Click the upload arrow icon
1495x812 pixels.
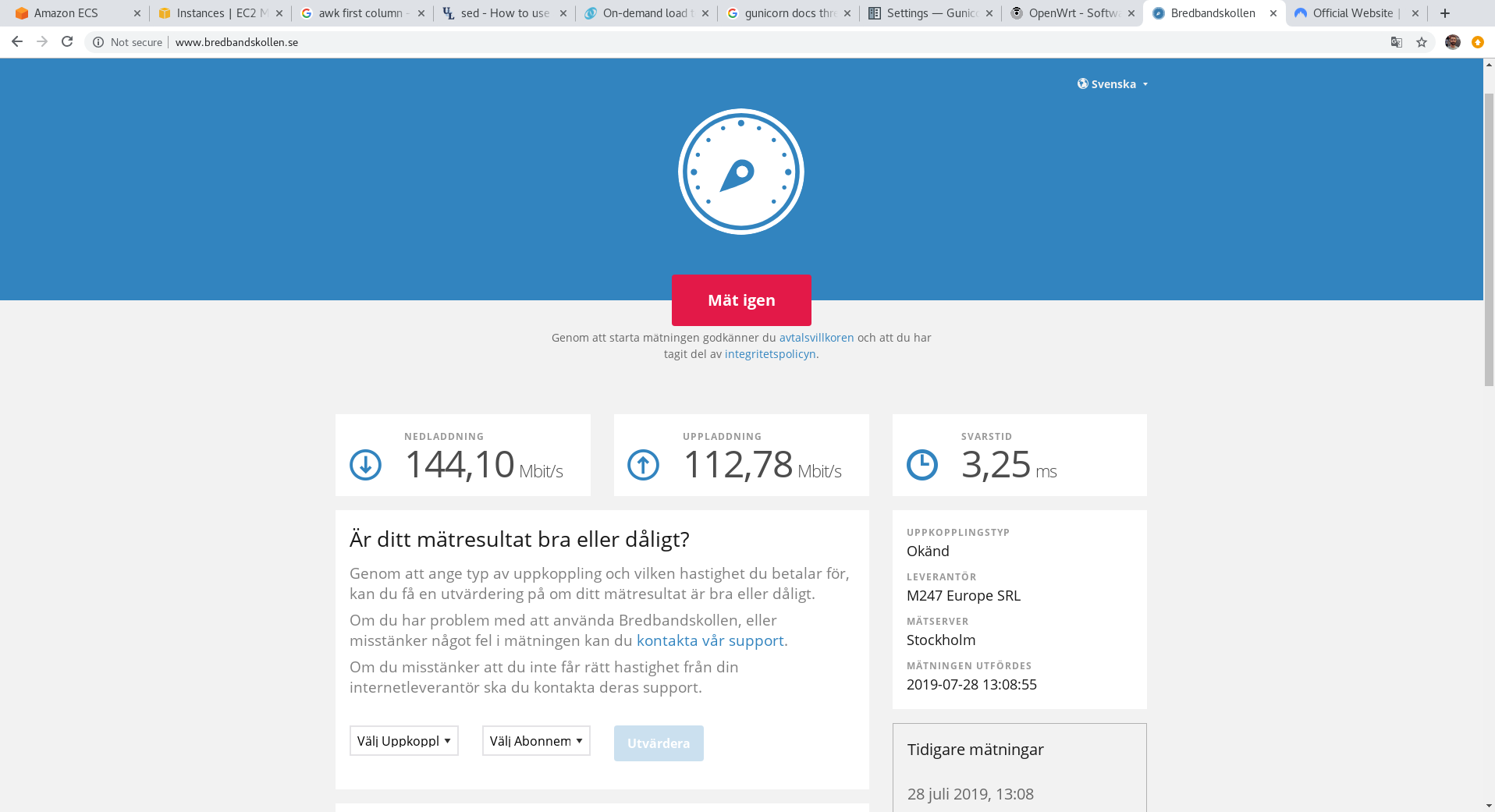click(643, 465)
